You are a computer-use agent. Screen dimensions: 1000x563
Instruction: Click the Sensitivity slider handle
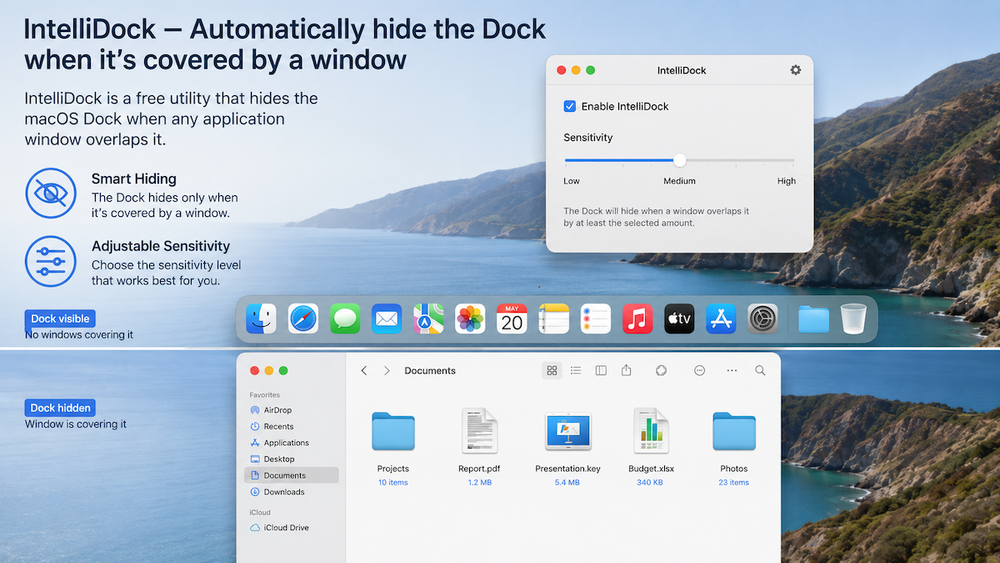tap(680, 161)
